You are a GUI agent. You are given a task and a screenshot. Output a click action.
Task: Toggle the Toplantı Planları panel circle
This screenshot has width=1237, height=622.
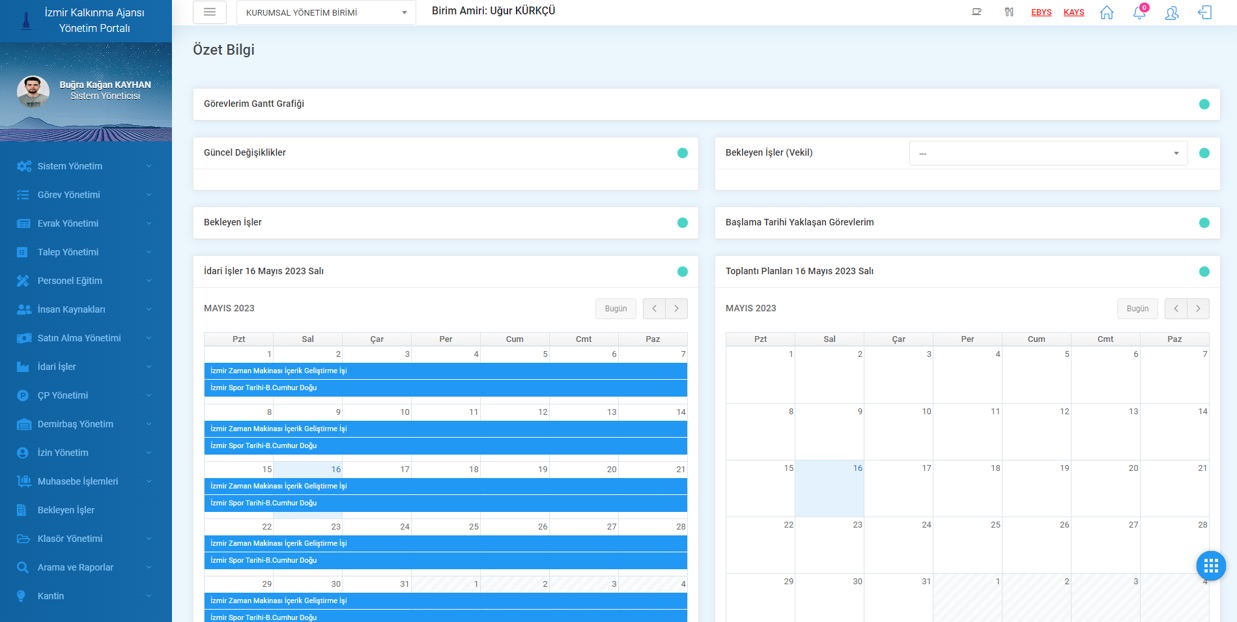1204,271
